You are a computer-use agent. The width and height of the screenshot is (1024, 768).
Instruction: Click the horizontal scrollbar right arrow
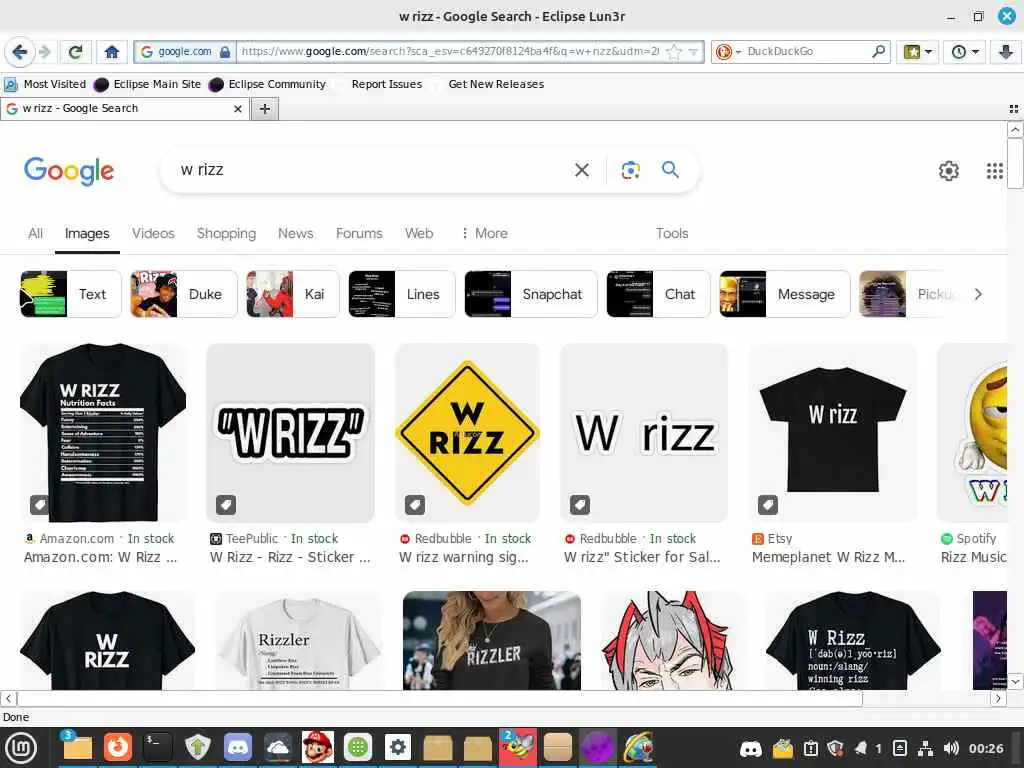pos(998,699)
